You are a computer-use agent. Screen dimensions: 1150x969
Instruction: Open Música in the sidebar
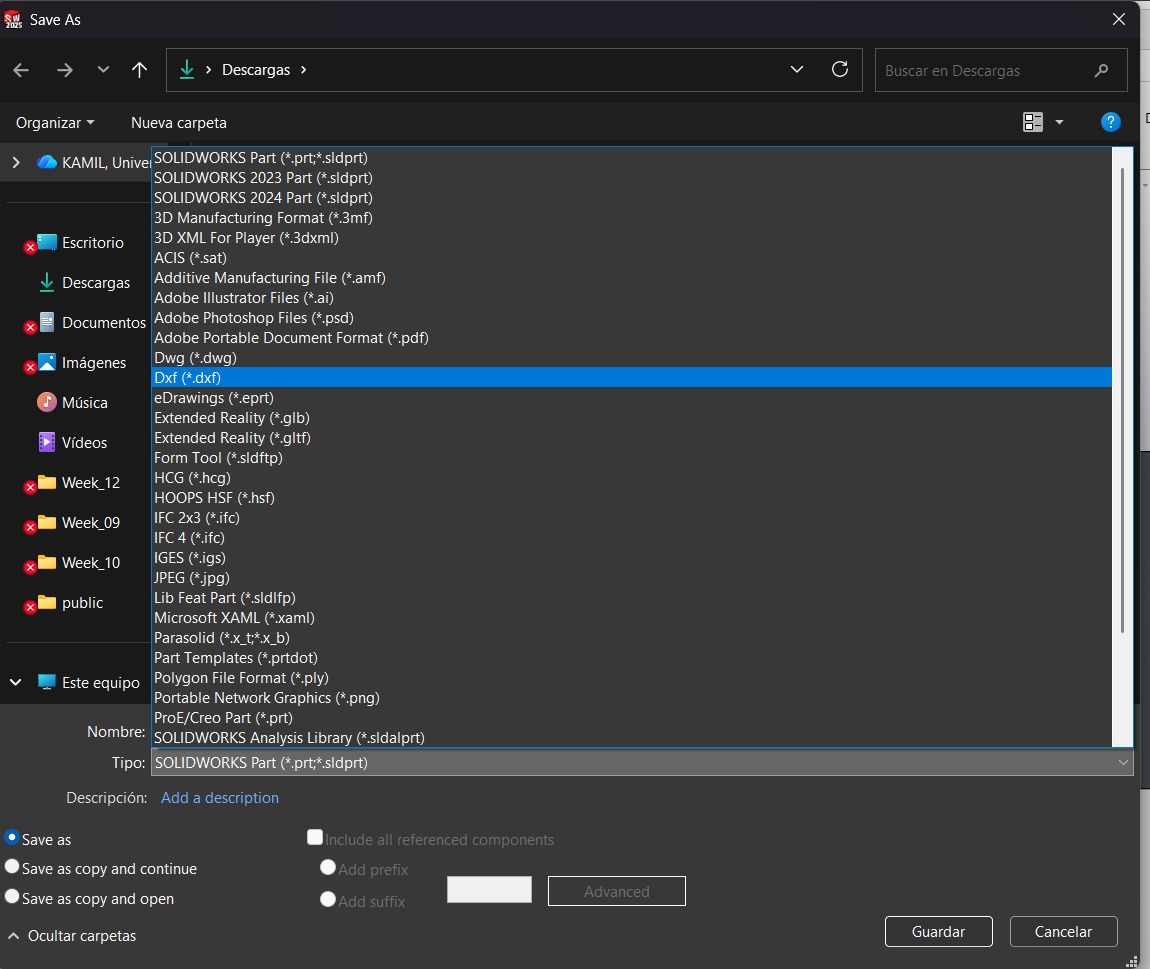(73, 402)
